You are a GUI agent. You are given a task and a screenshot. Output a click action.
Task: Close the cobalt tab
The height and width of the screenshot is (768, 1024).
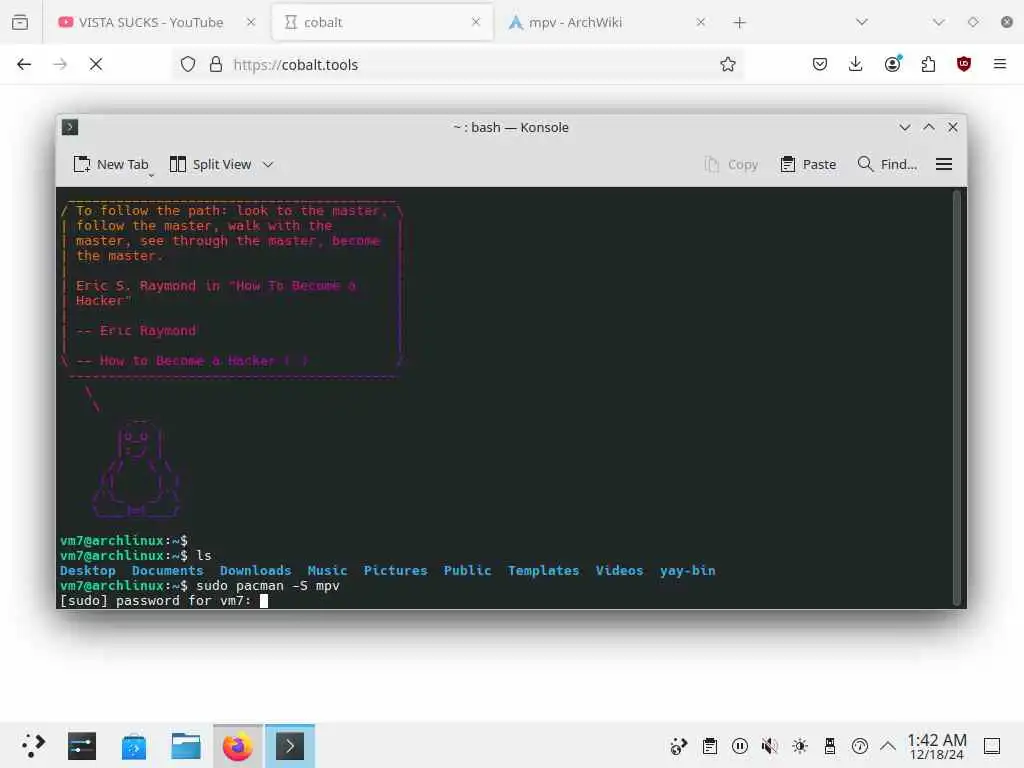point(476,22)
